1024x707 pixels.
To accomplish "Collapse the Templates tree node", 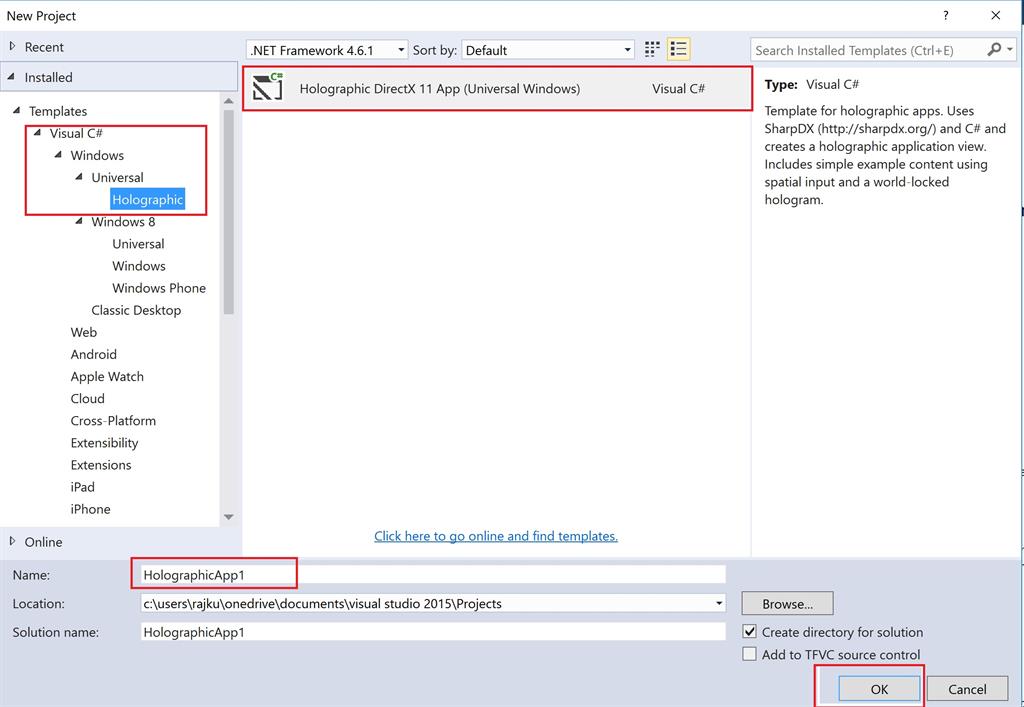I will (x=17, y=111).
